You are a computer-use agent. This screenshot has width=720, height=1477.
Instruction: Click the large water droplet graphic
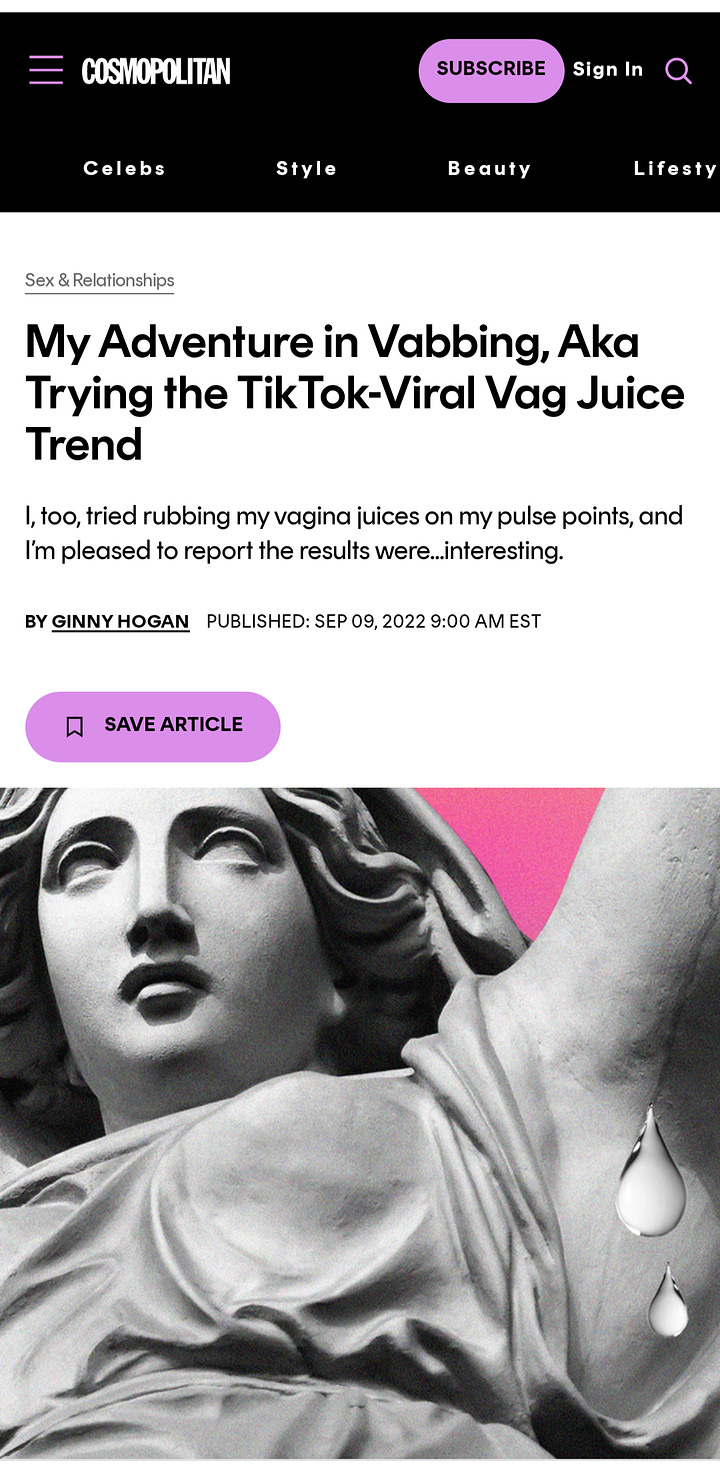651,1170
